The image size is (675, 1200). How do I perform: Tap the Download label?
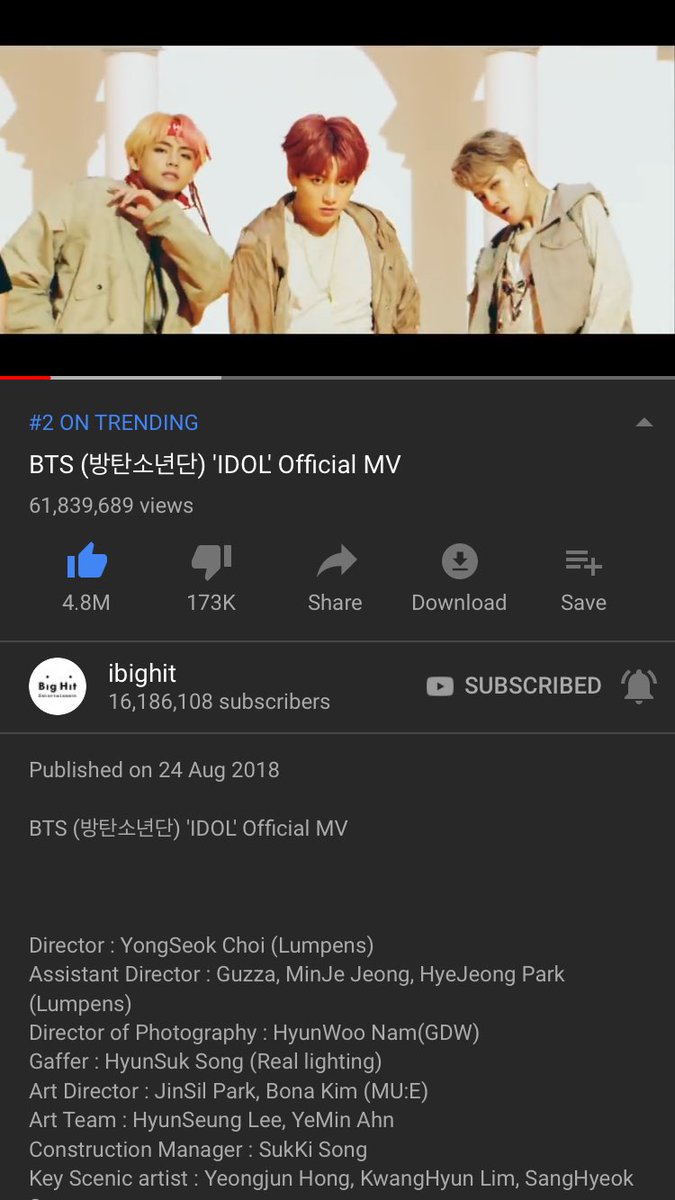pos(459,603)
